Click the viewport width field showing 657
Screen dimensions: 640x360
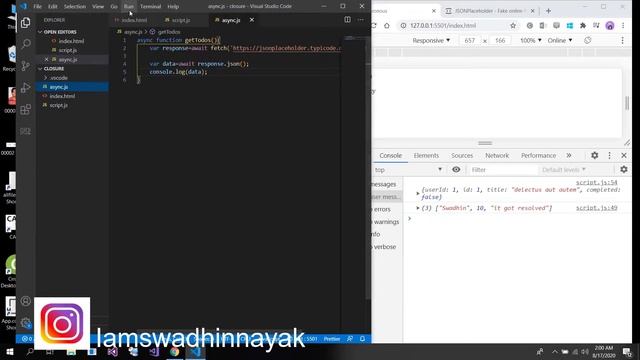click(469, 40)
